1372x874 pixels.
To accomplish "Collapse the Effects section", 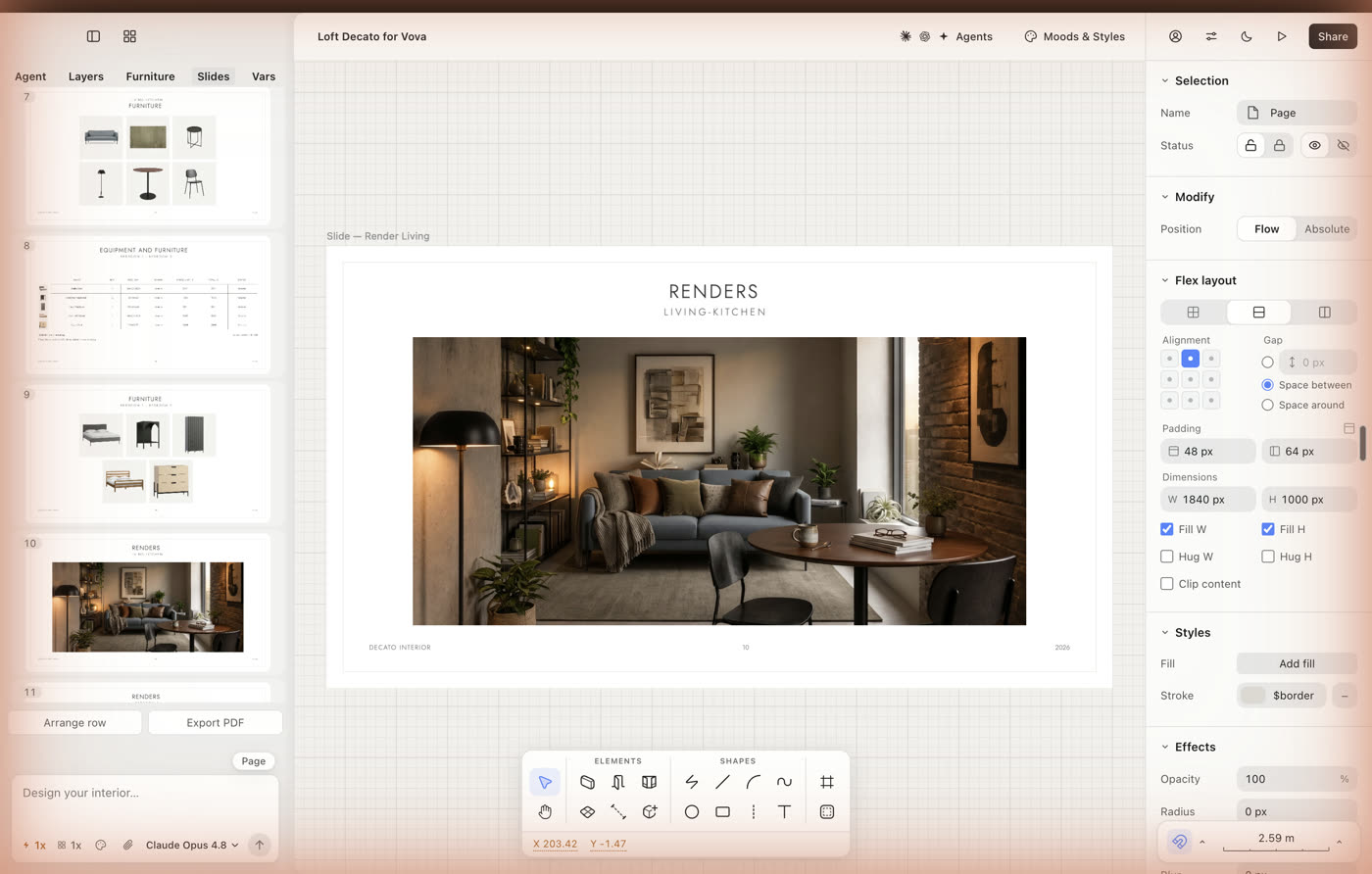I will coord(1165,747).
